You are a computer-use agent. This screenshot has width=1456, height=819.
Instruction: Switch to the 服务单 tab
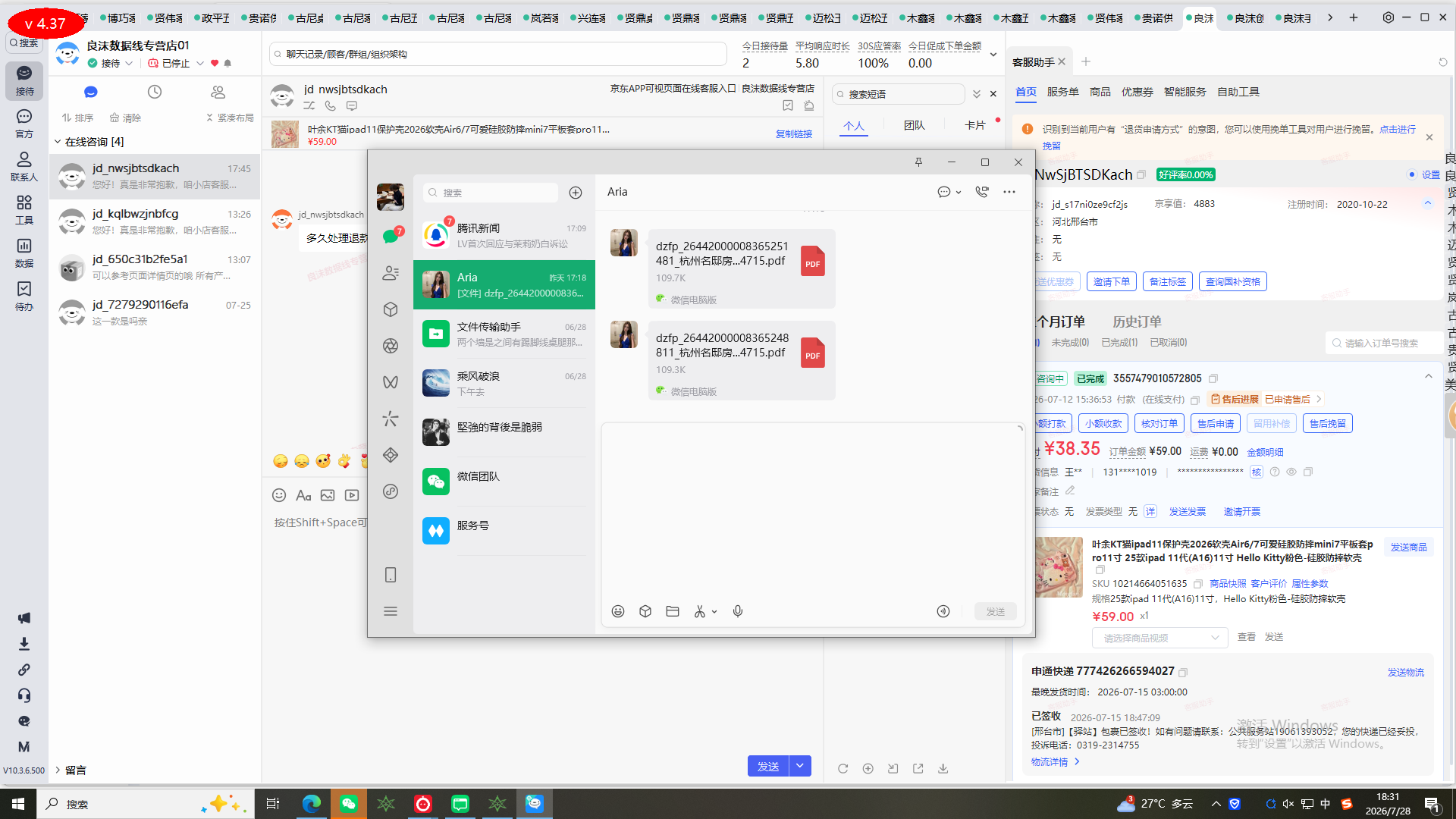(x=1062, y=92)
